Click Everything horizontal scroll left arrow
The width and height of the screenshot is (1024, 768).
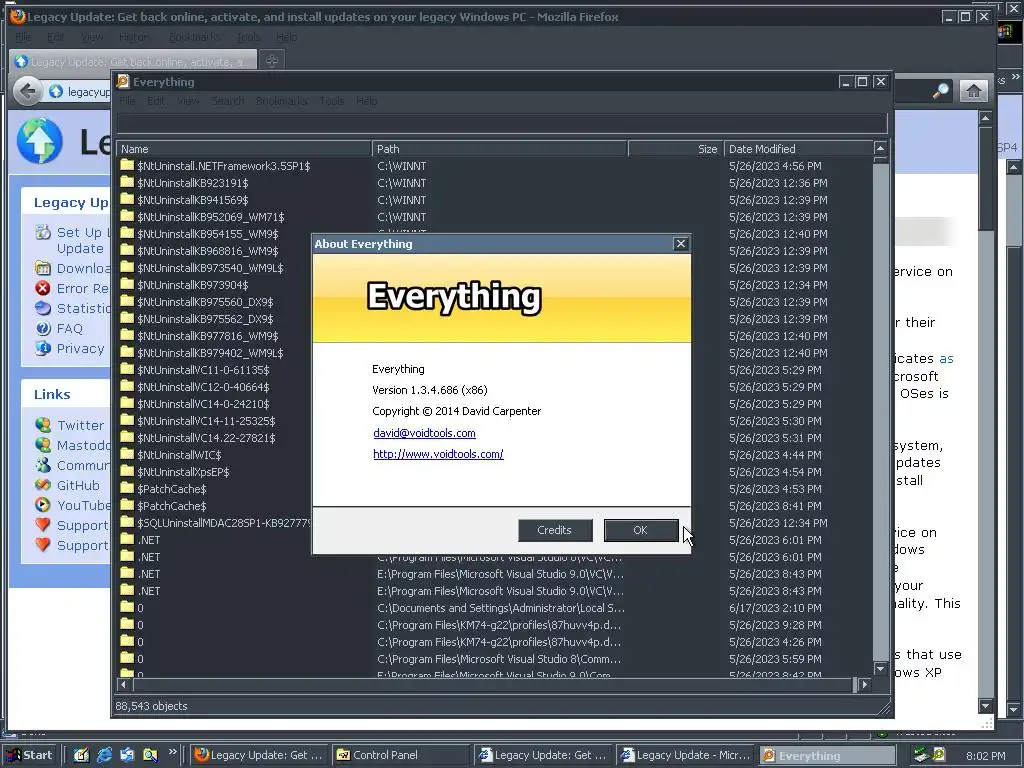[124, 684]
